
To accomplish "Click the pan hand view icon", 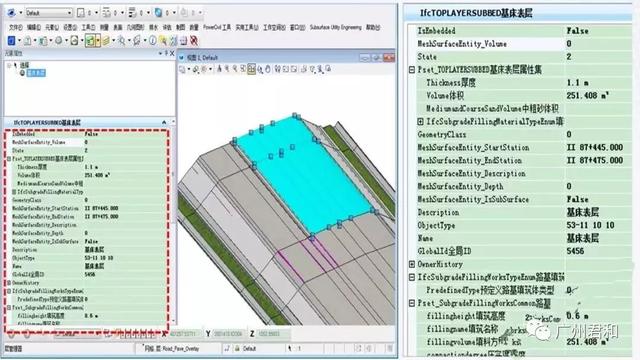I will 268,69.
